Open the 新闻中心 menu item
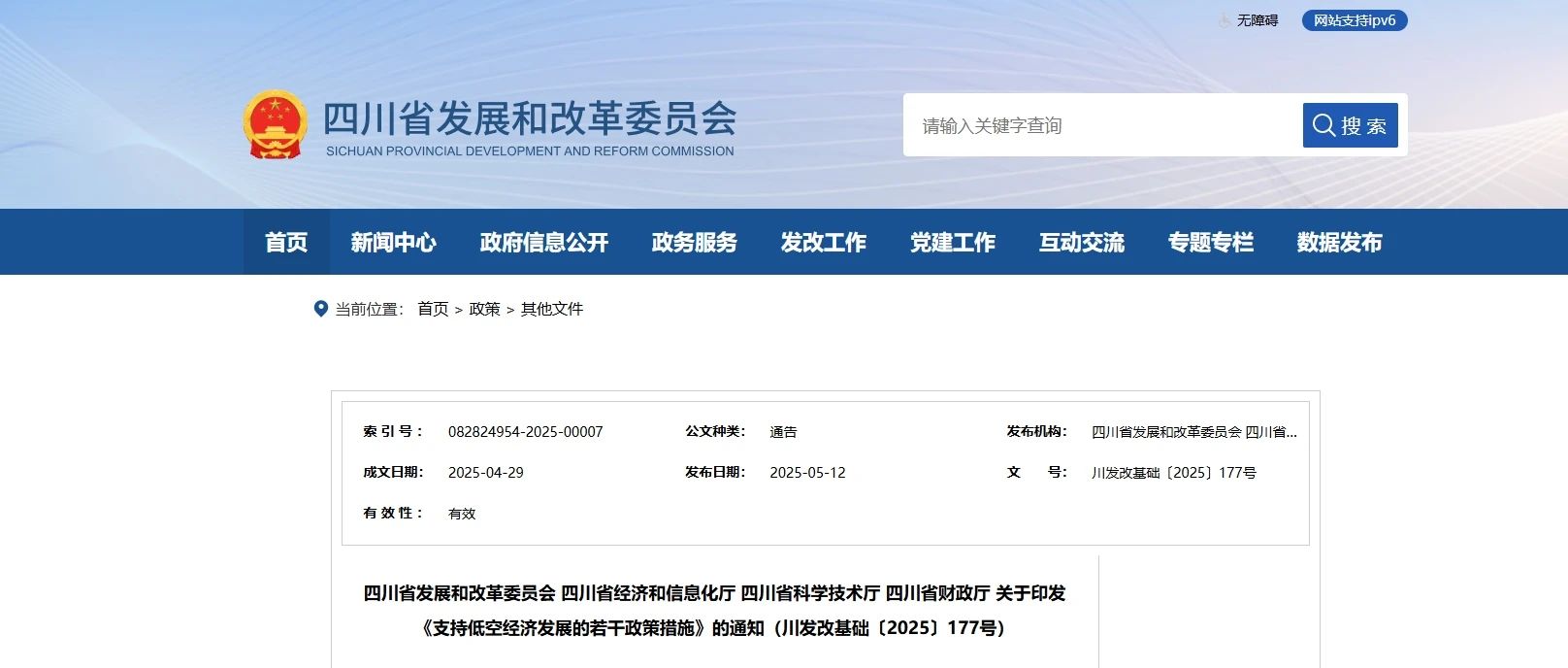Screen dimensions: 1568x668 tap(393, 242)
